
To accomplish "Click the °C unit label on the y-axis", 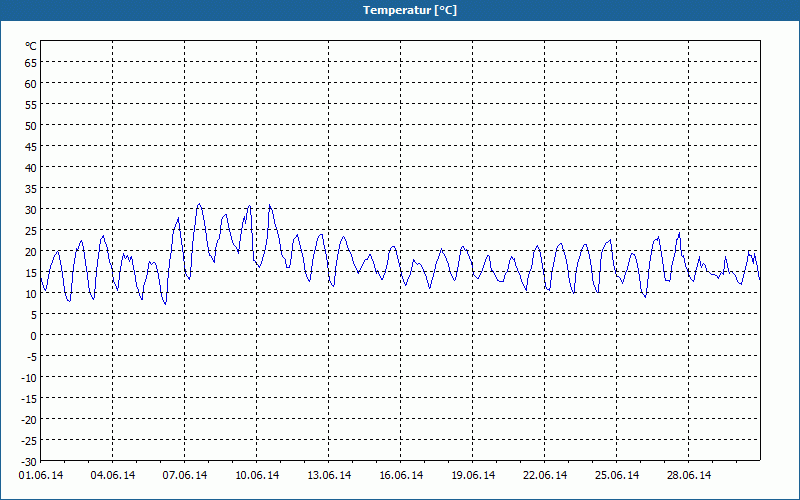I will [x=31, y=46].
